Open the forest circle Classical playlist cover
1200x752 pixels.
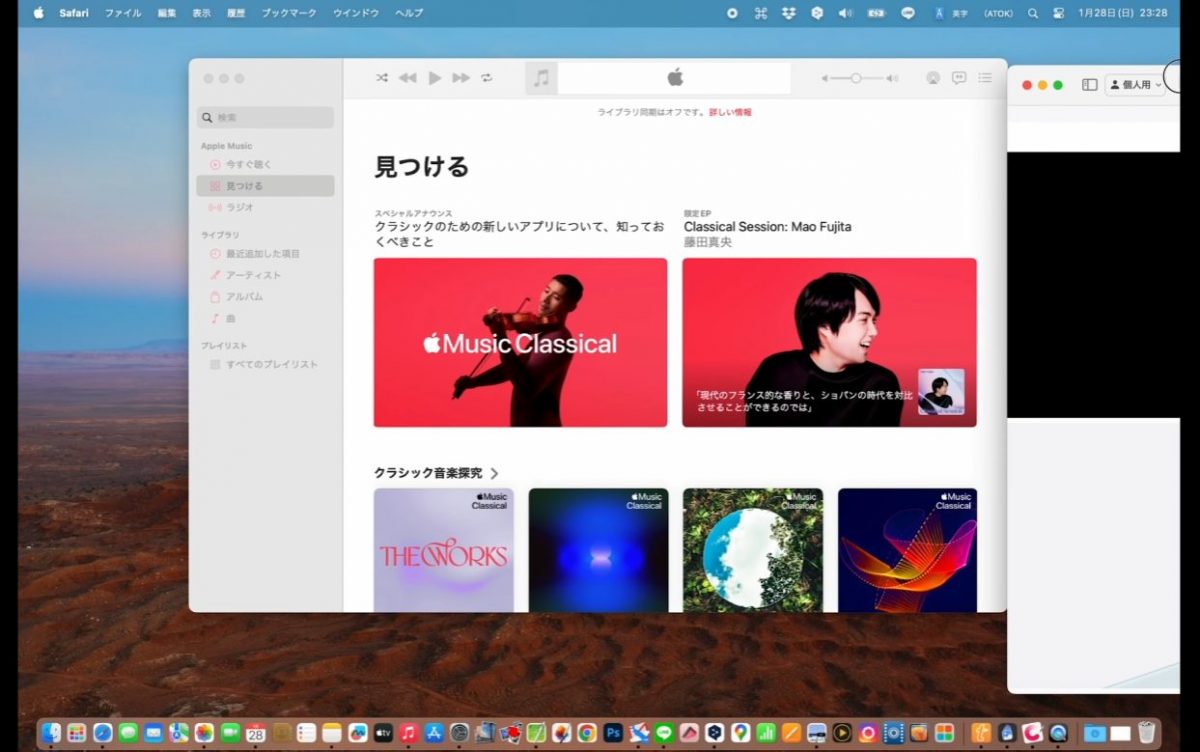[x=753, y=550]
